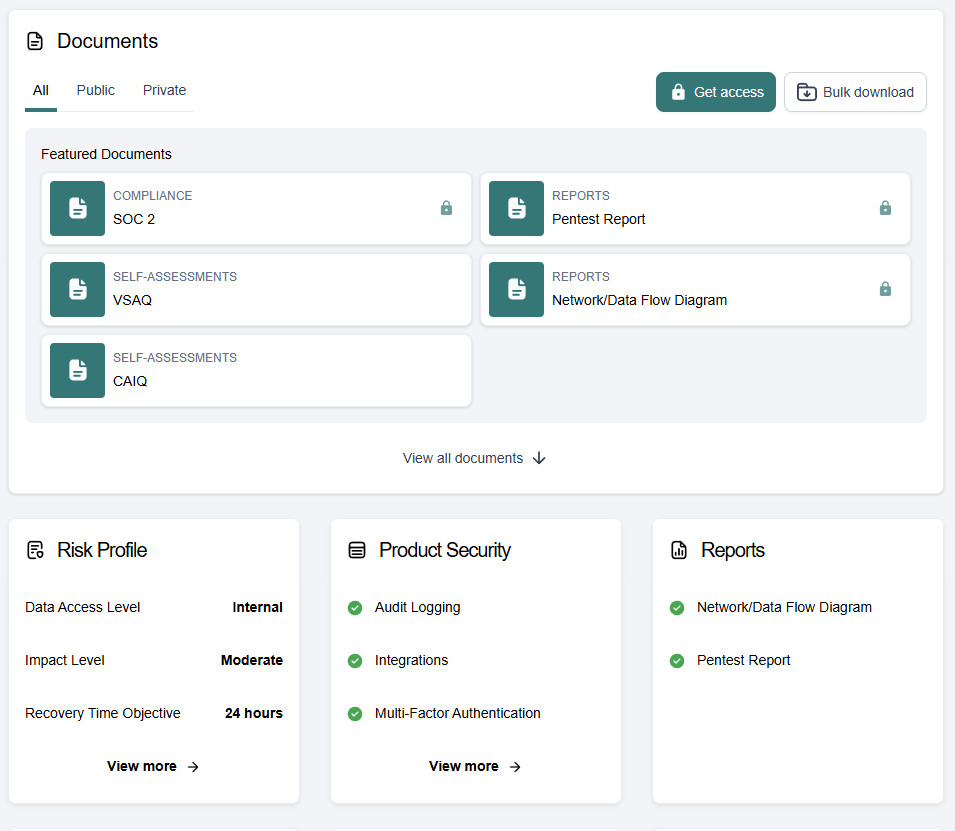Click lock icon on Network/Data Flow Diagram card
Screen dimensions: 955x831
pos(885,289)
